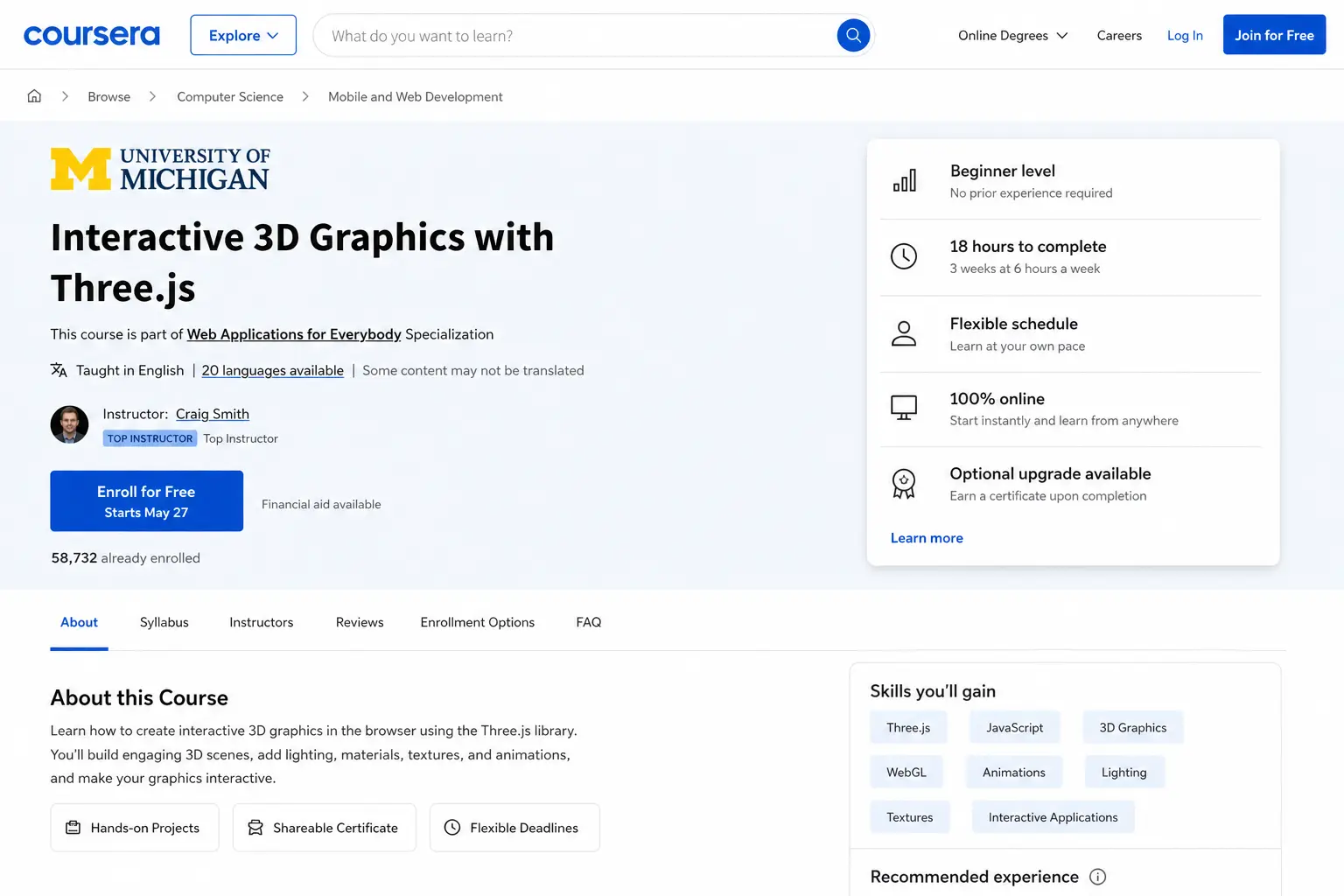The image size is (1344, 896).
Task: Click the Flexible Deadlines clock icon
Action: tap(452, 828)
